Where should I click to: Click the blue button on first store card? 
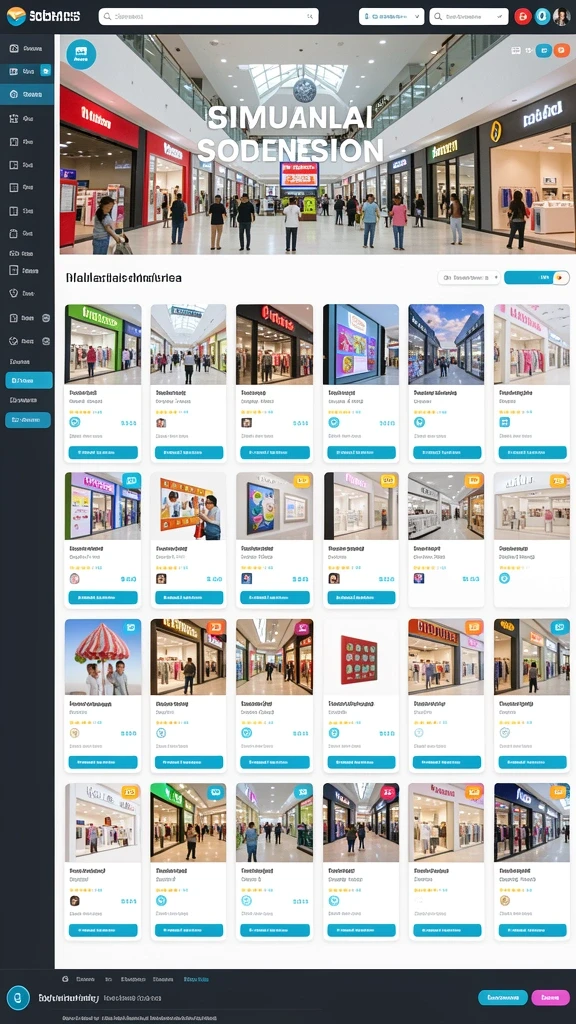tap(103, 452)
